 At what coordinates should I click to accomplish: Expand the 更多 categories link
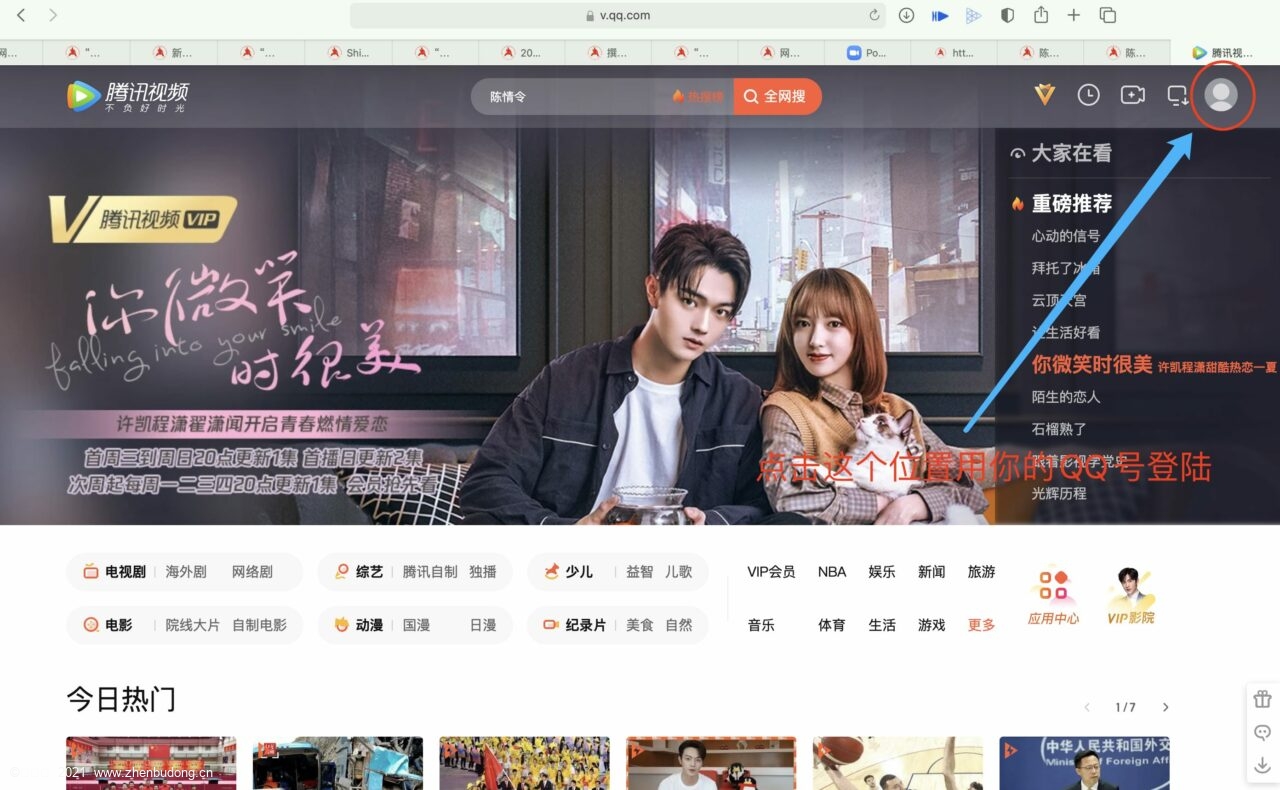click(981, 625)
